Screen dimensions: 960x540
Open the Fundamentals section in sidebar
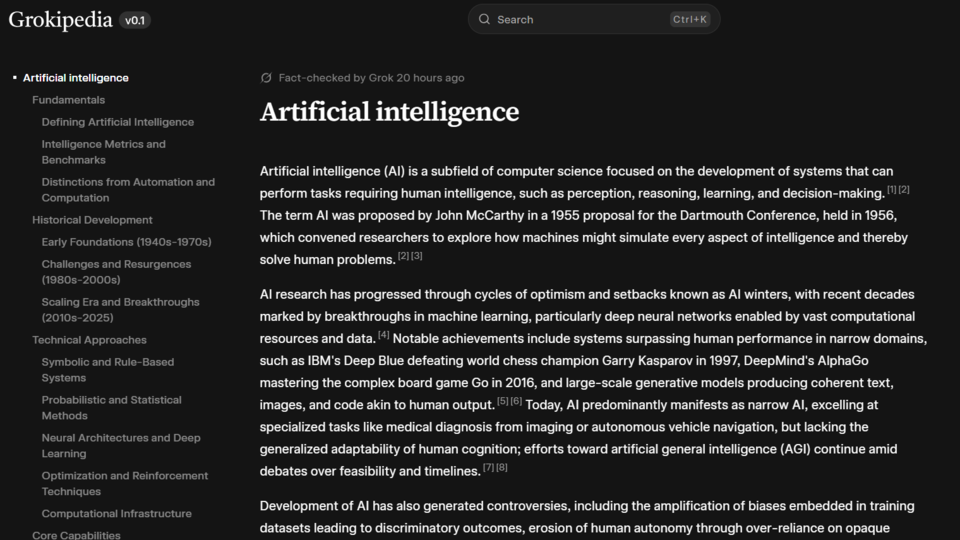(68, 100)
